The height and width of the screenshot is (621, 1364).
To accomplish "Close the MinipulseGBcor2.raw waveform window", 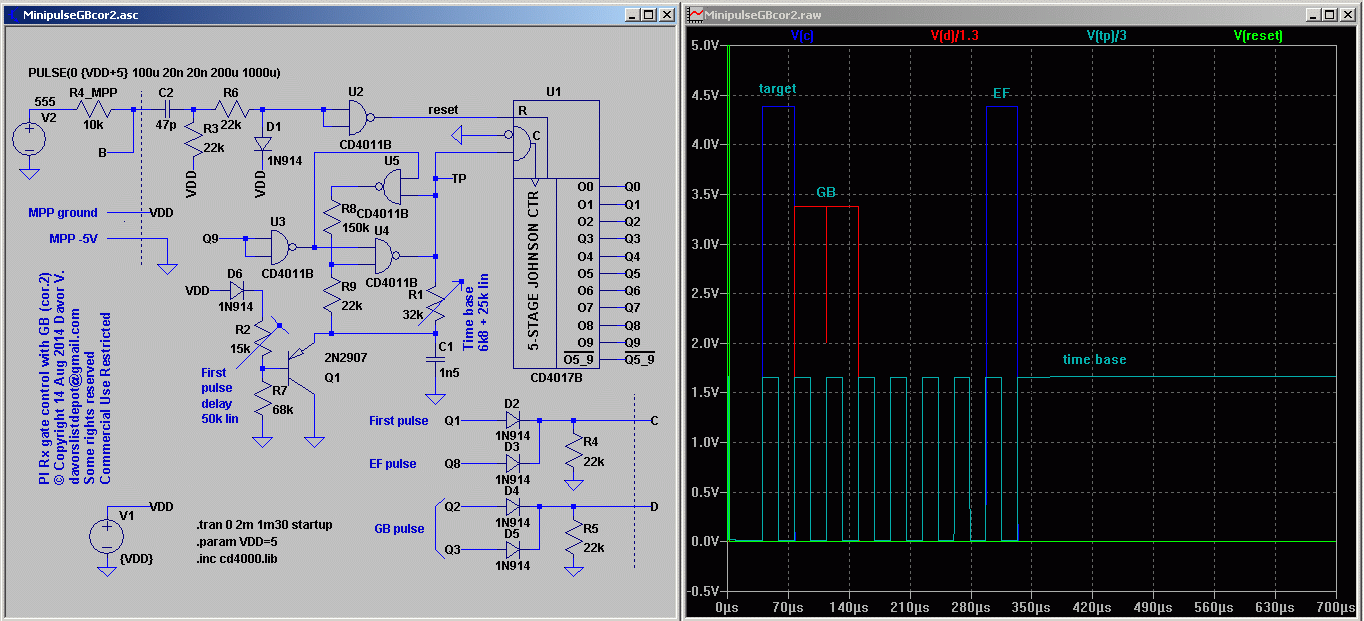I will pos(1347,14).
